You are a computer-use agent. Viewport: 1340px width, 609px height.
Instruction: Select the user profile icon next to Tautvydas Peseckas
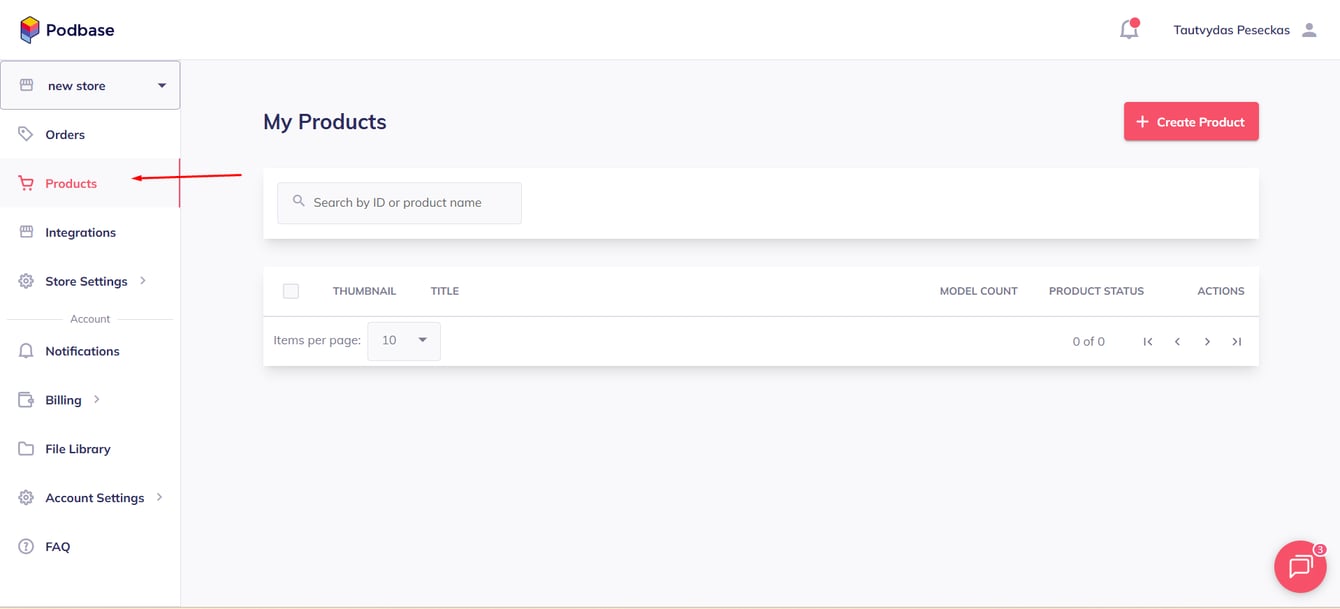pos(1310,29)
